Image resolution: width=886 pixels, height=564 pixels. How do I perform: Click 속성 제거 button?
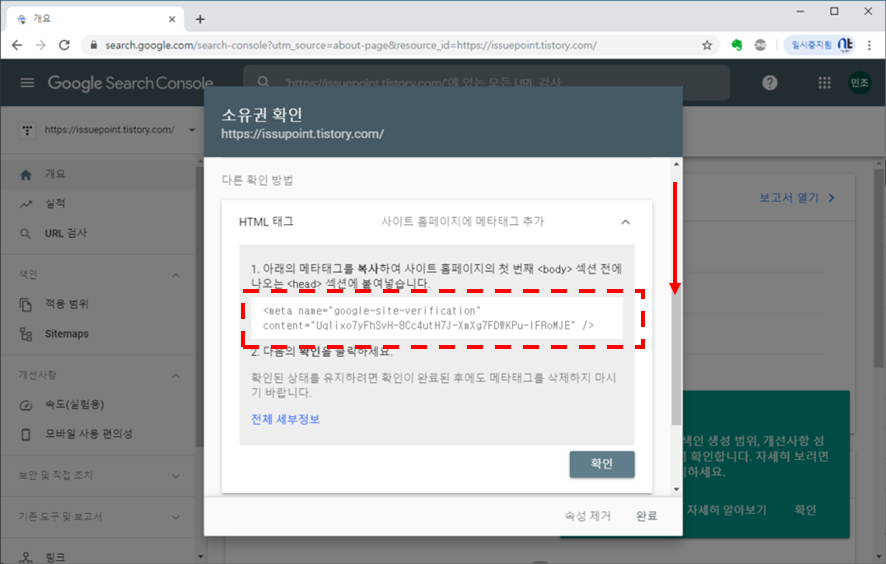(x=588, y=516)
